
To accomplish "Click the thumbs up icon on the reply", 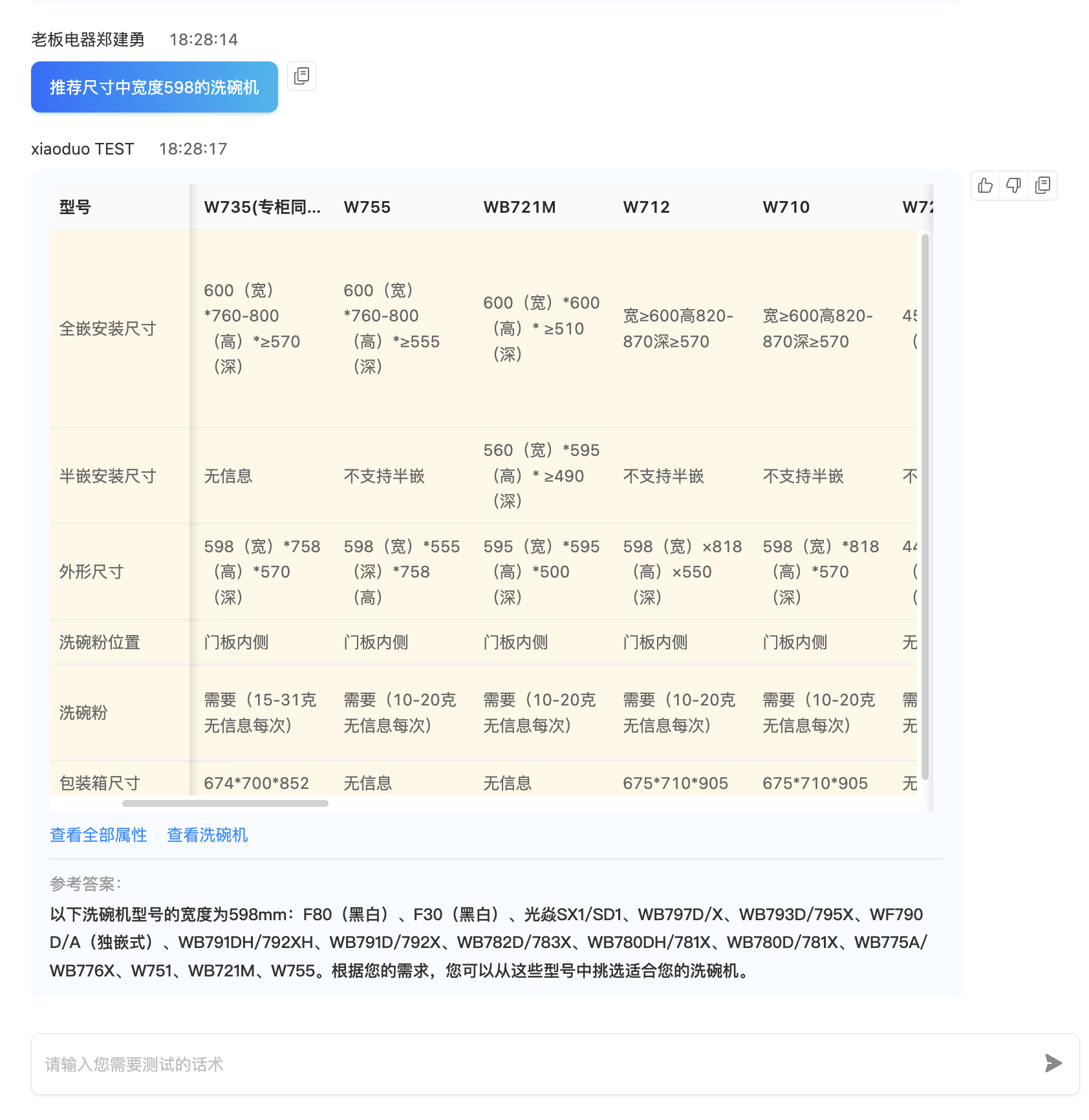I will point(986,186).
